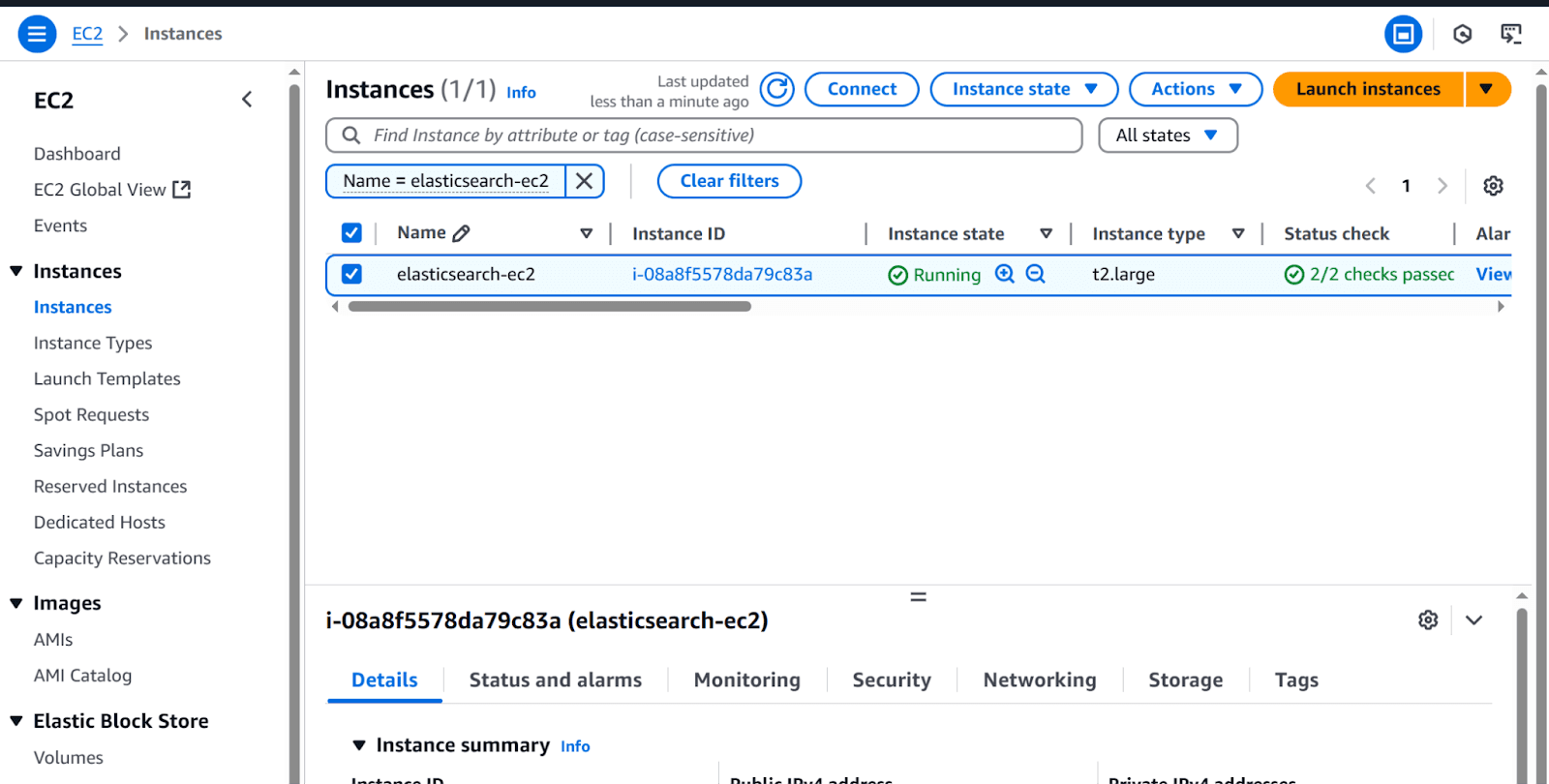Edit the Name column with pencil icon
1549x784 pixels.
(x=461, y=233)
